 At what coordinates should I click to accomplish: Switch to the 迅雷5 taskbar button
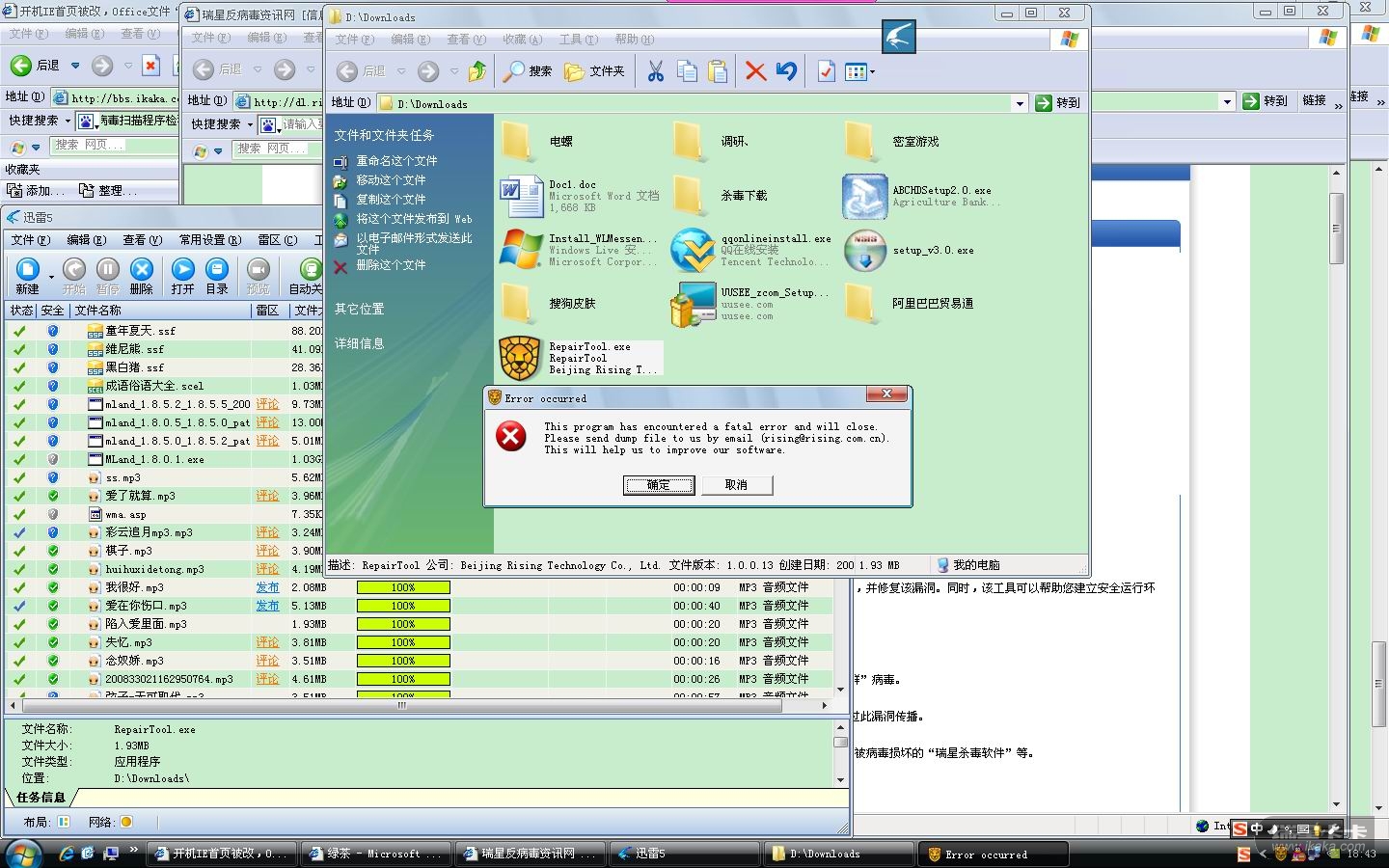pyautogui.click(x=683, y=854)
